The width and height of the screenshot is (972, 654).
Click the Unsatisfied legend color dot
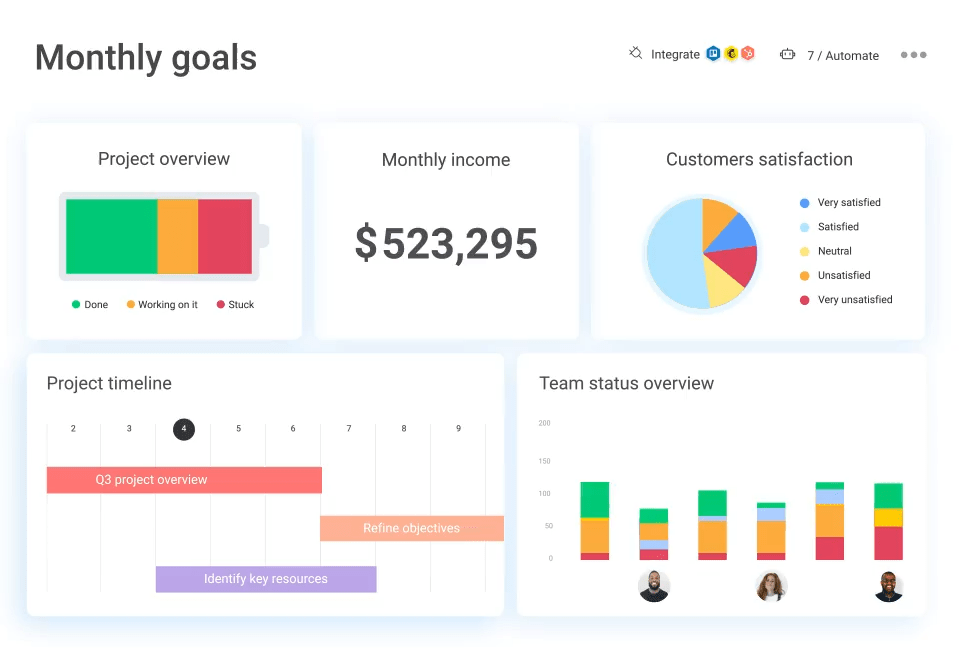(x=805, y=276)
